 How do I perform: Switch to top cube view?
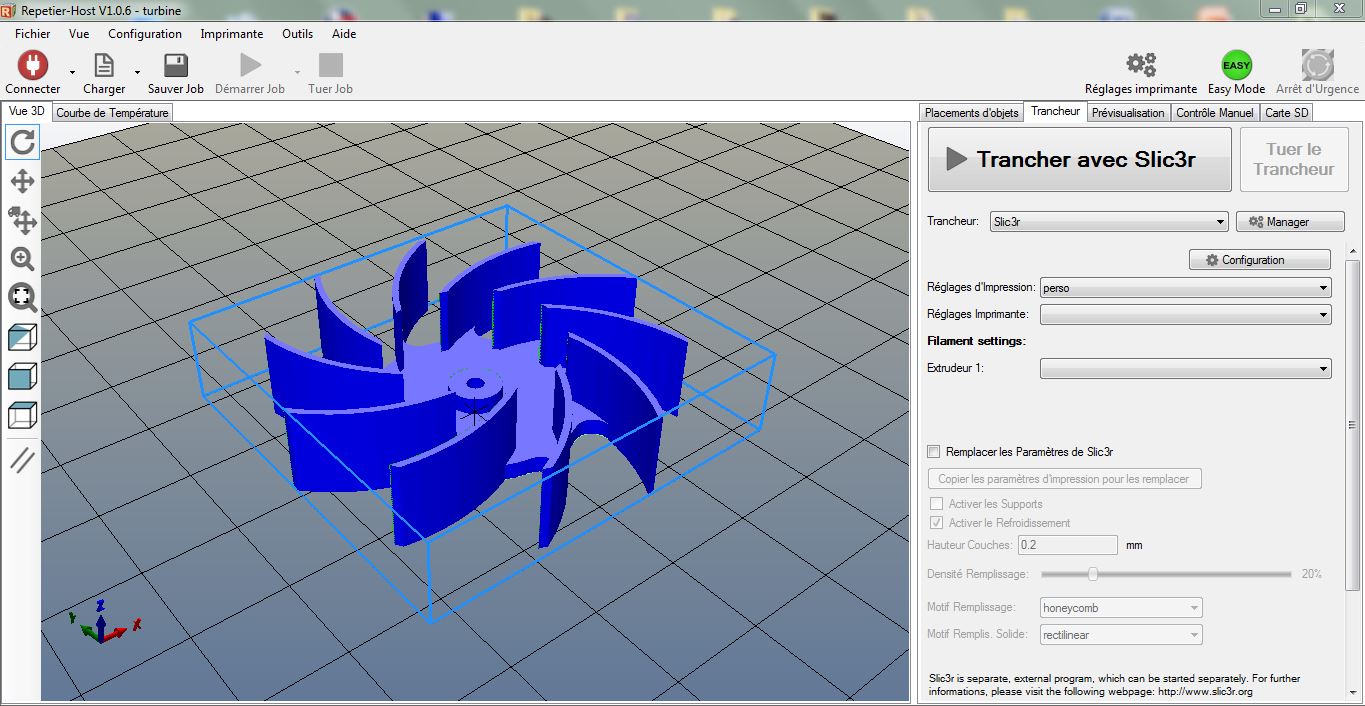click(22, 415)
